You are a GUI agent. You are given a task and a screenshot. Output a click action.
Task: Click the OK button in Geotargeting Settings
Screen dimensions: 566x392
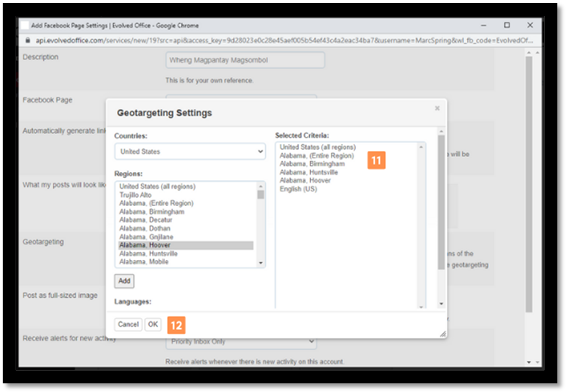[153, 324]
